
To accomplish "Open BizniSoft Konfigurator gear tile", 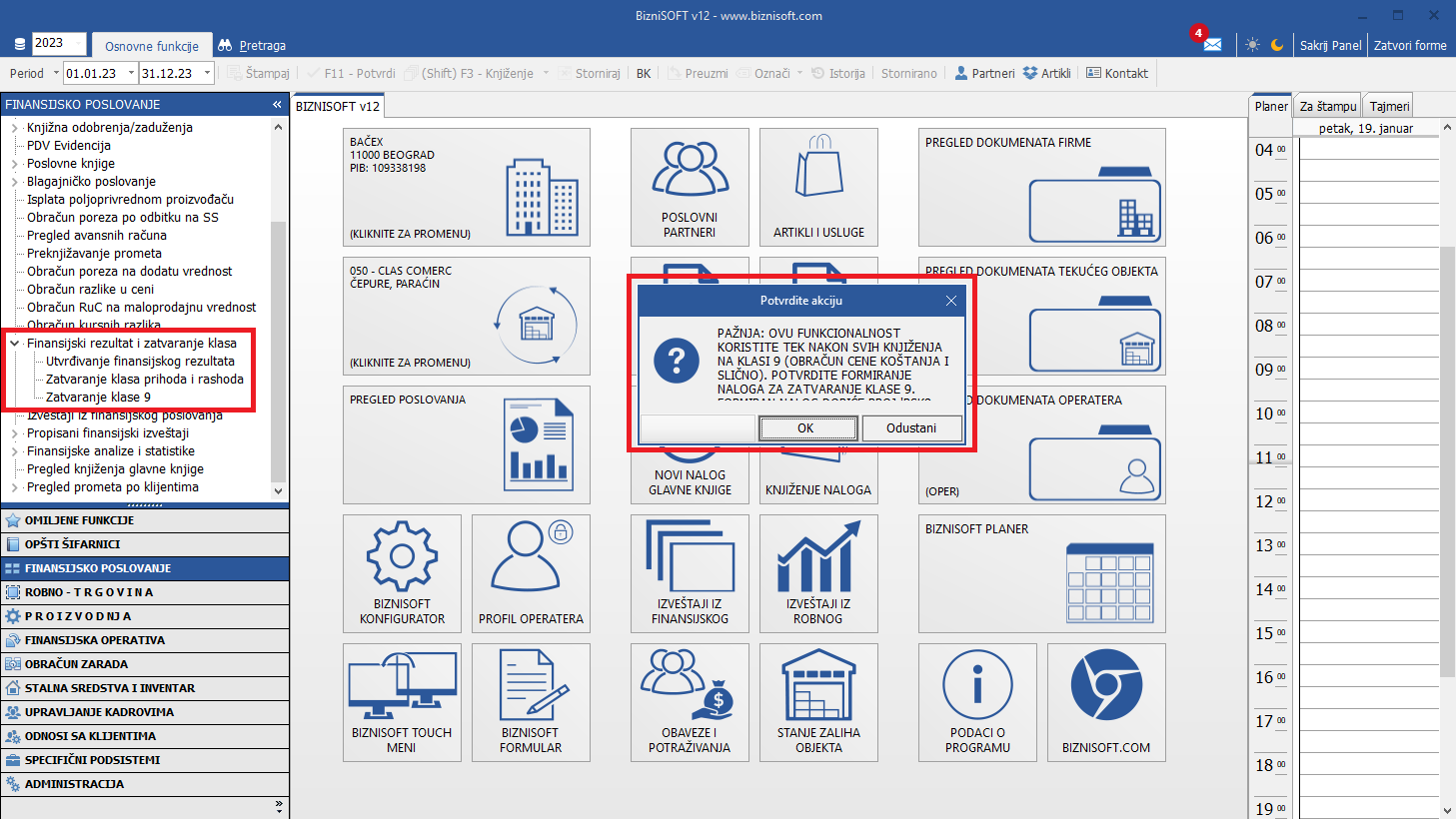I will pos(402,573).
